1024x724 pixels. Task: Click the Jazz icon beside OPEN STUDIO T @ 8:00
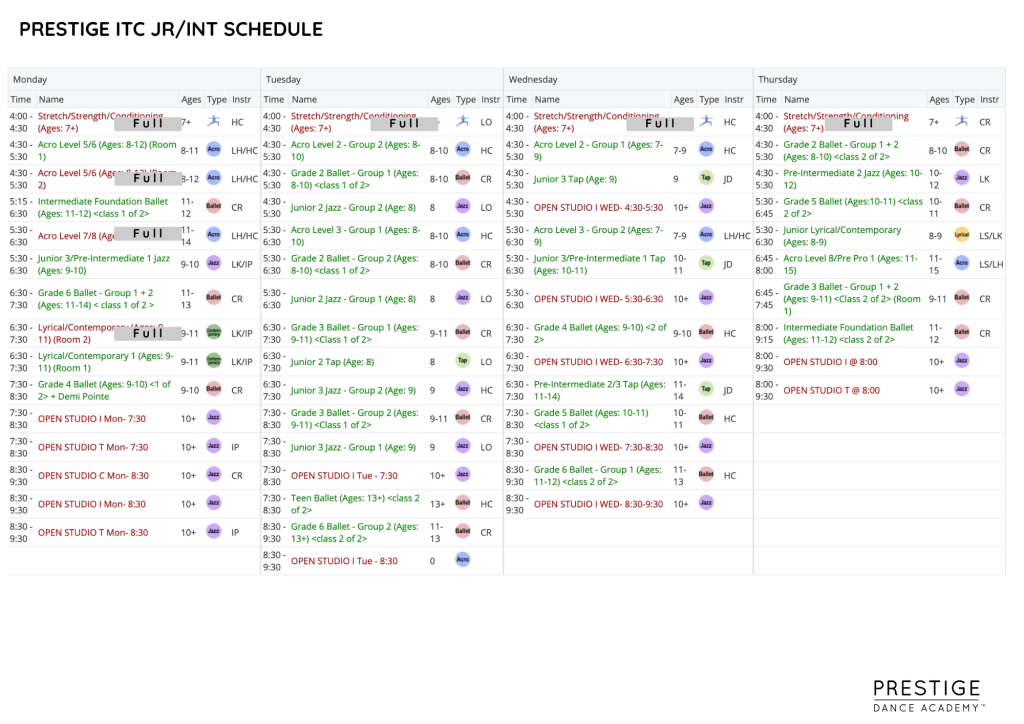coord(962,389)
